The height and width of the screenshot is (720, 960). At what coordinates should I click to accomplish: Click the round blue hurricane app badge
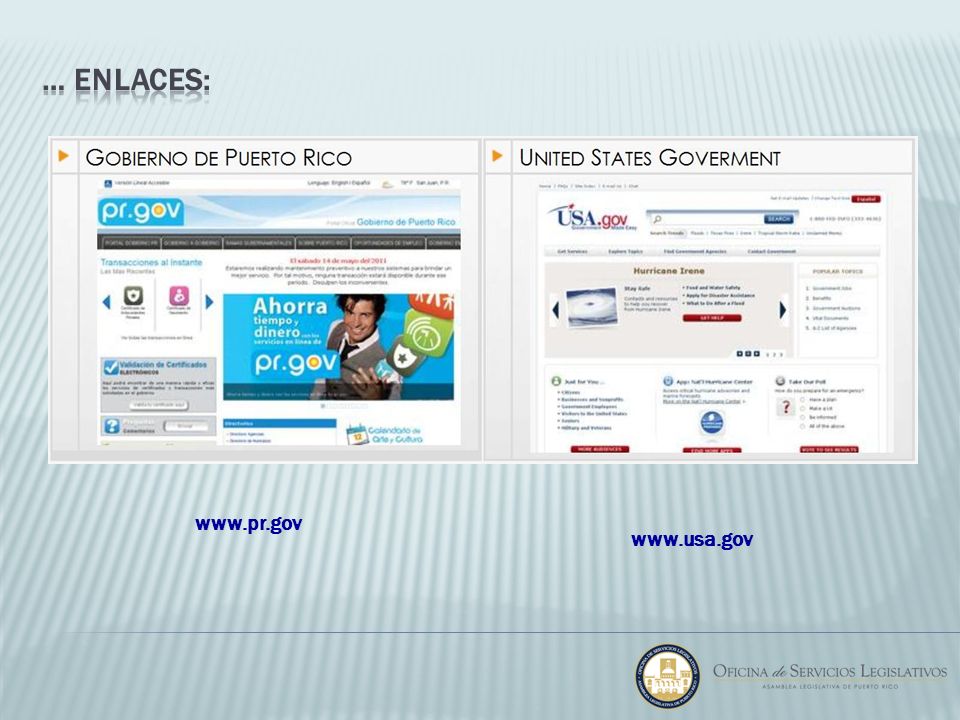711,422
